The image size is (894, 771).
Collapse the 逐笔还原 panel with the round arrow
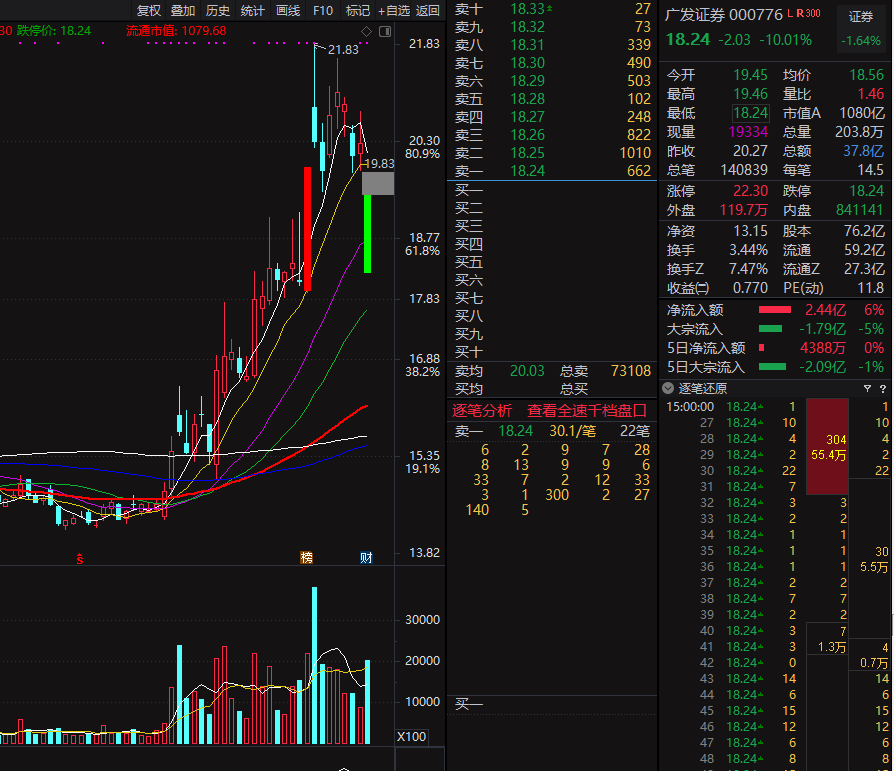668,388
